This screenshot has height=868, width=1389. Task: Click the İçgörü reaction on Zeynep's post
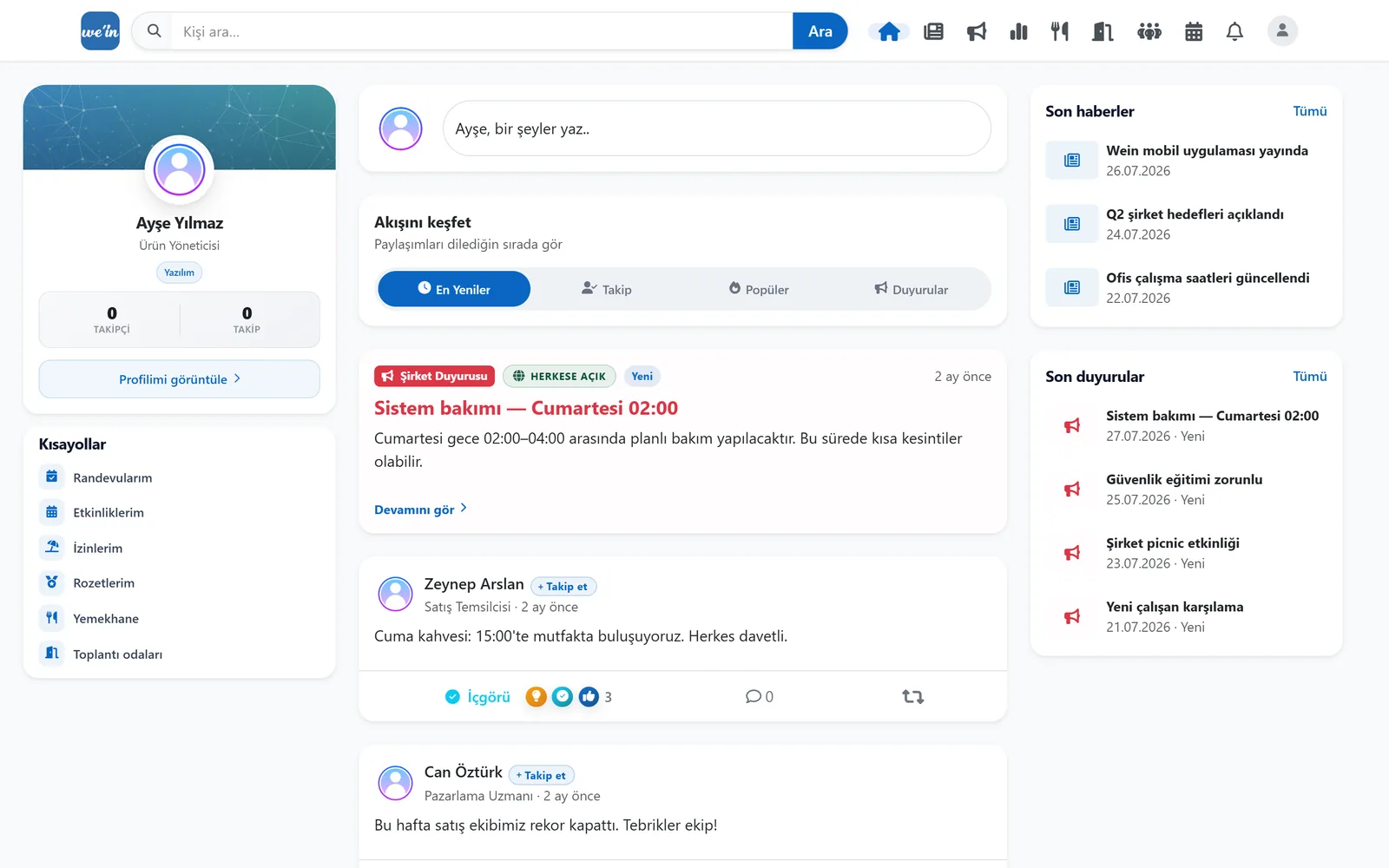pyautogui.click(x=477, y=696)
